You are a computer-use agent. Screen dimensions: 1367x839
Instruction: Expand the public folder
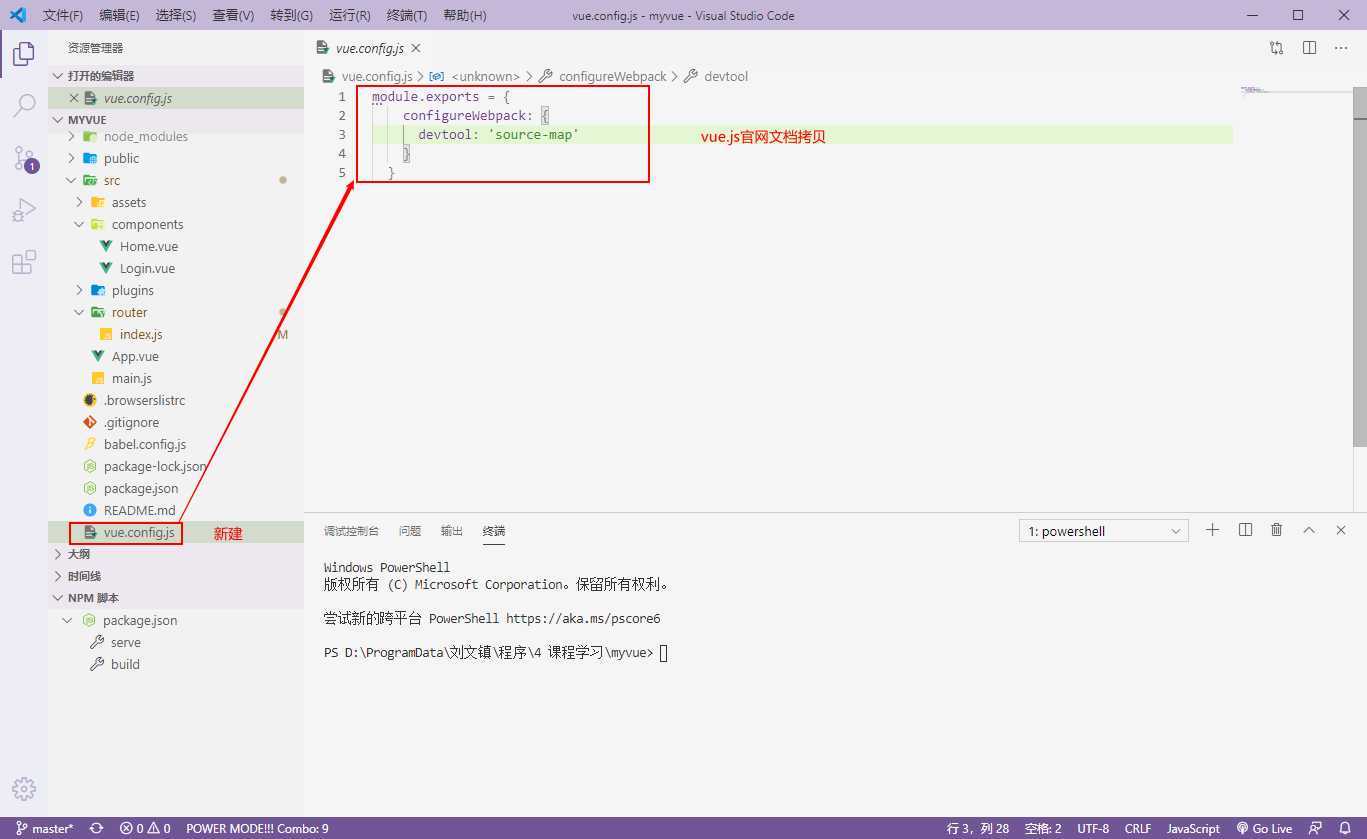(x=71, y=158)
